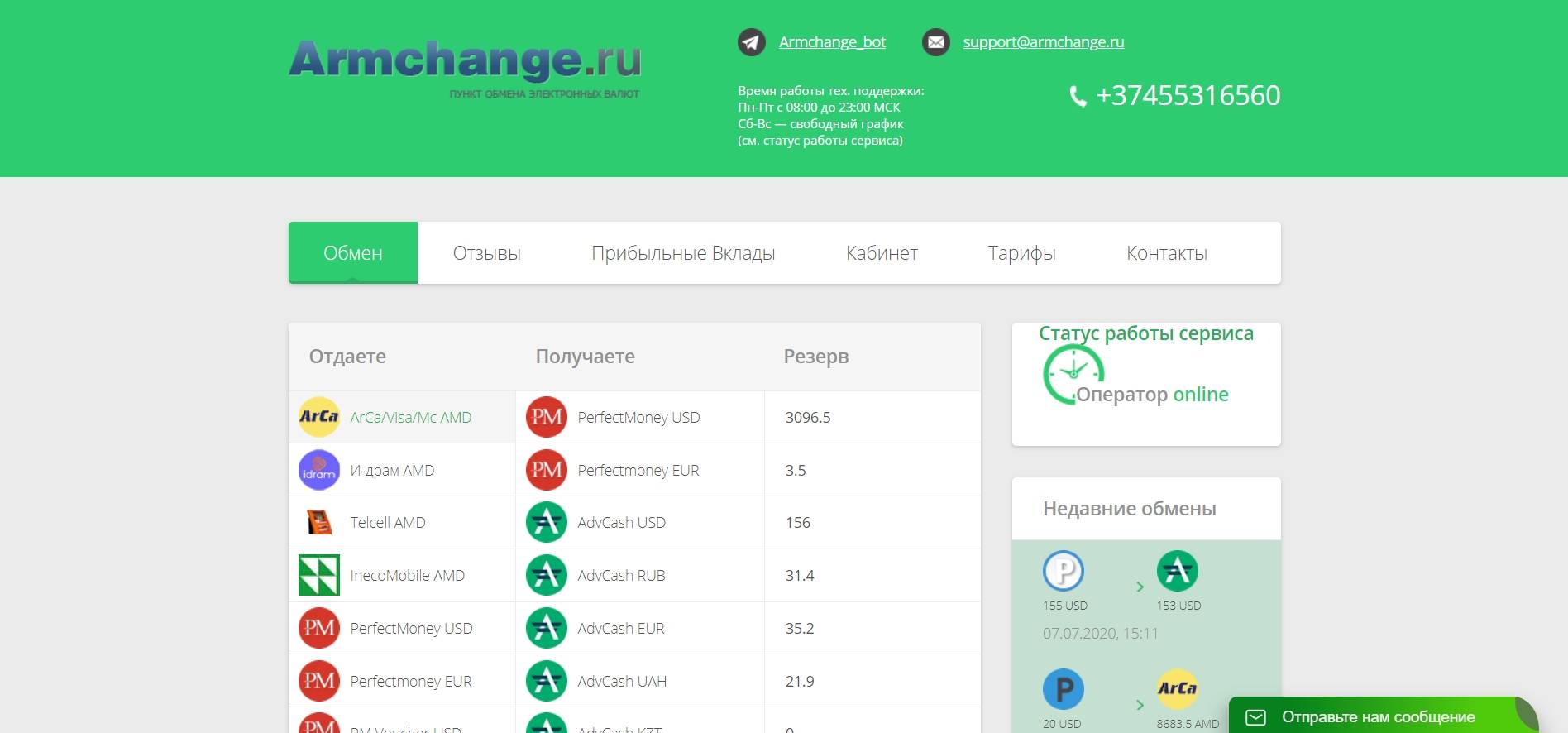Choose PerfectMoney USD in Получаете column
The width and height of the screenshot is (1568, 733).
(x=640, y=417)
